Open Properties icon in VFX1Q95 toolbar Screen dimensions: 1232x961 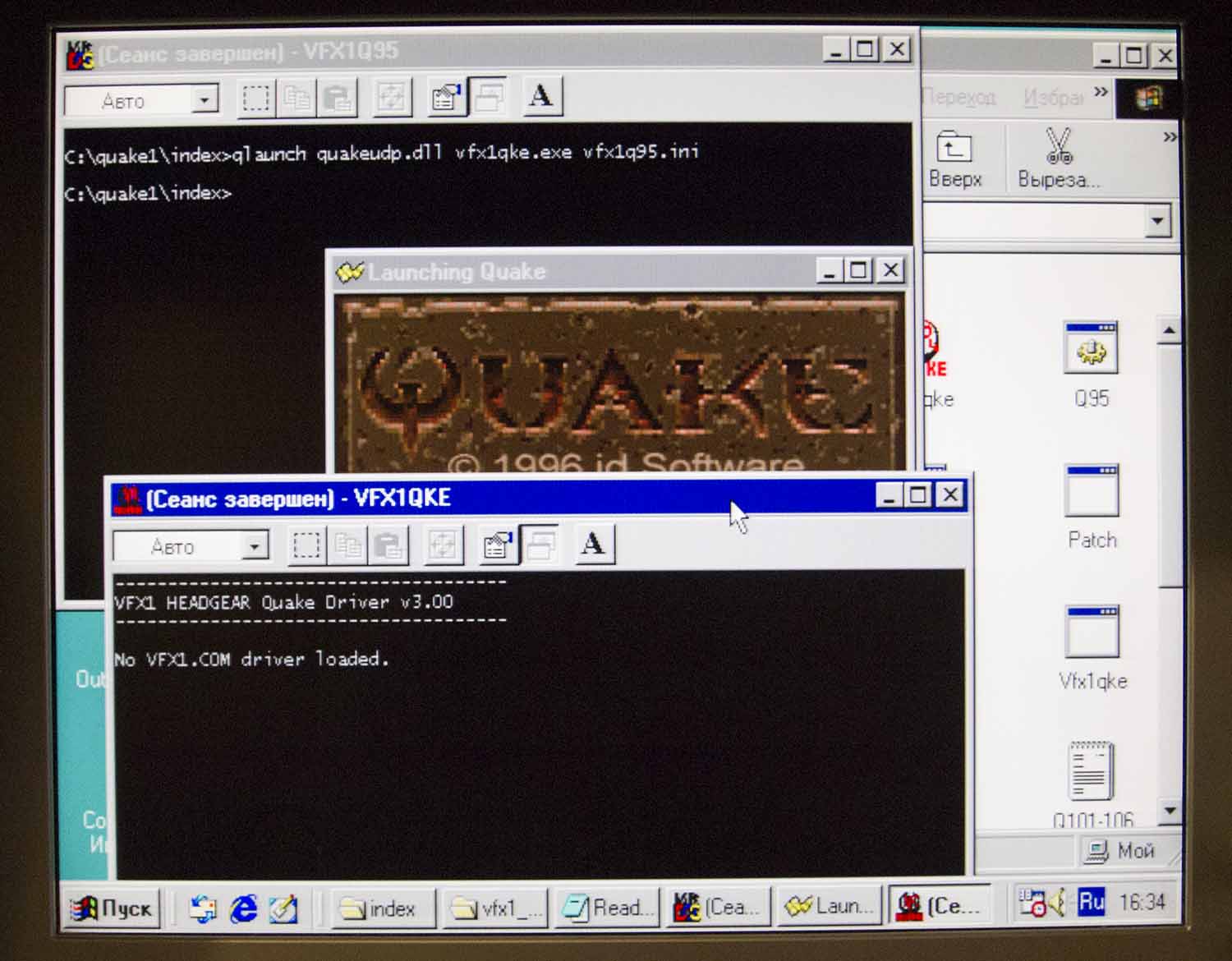[447, 99]
